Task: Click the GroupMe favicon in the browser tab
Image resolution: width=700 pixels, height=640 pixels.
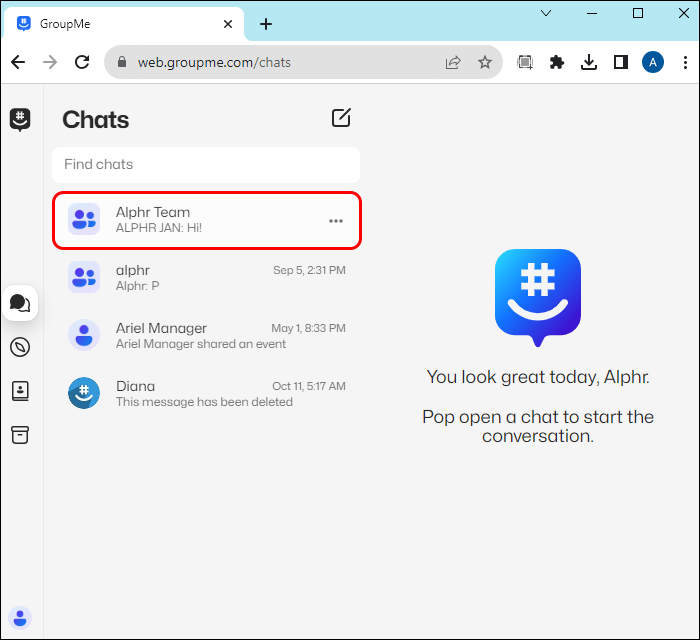Action: (24, 23)
